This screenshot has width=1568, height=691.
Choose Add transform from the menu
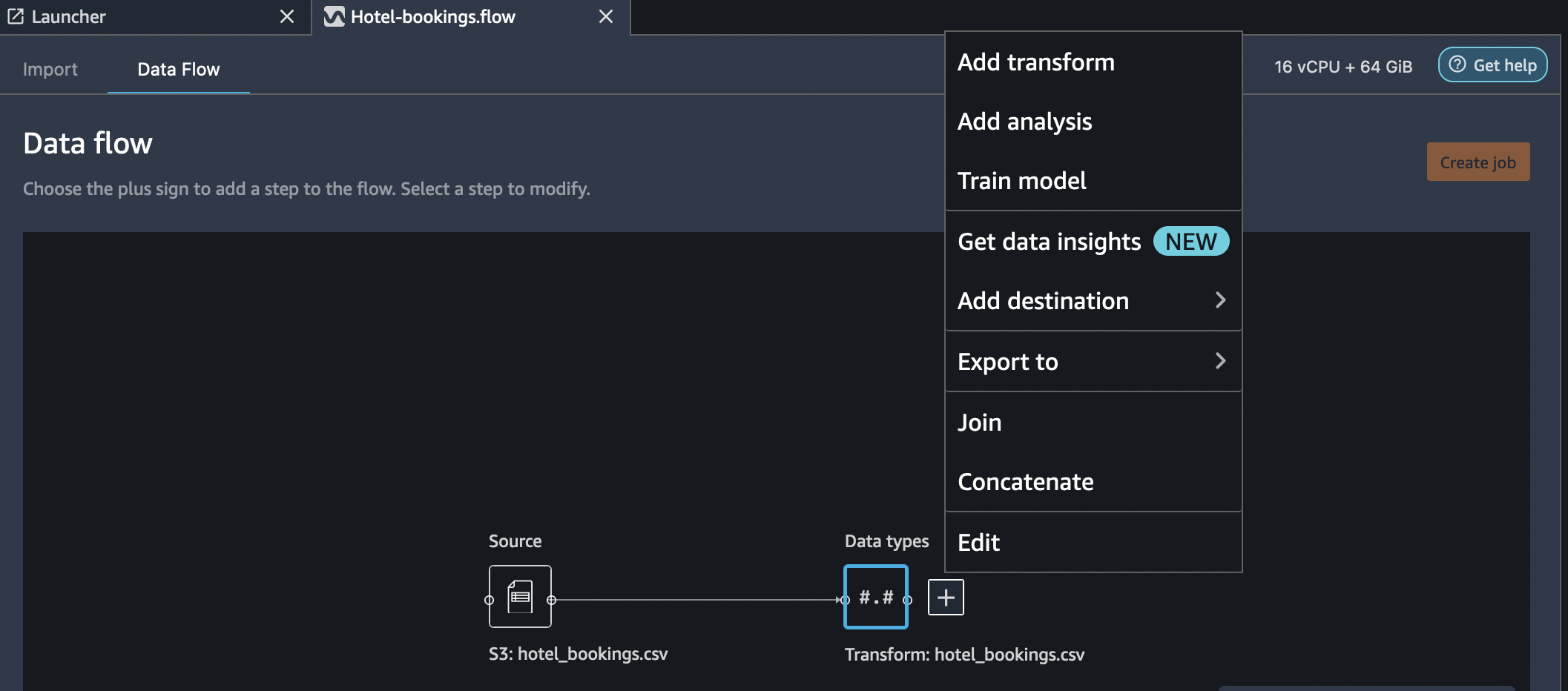click(1036, 62)
